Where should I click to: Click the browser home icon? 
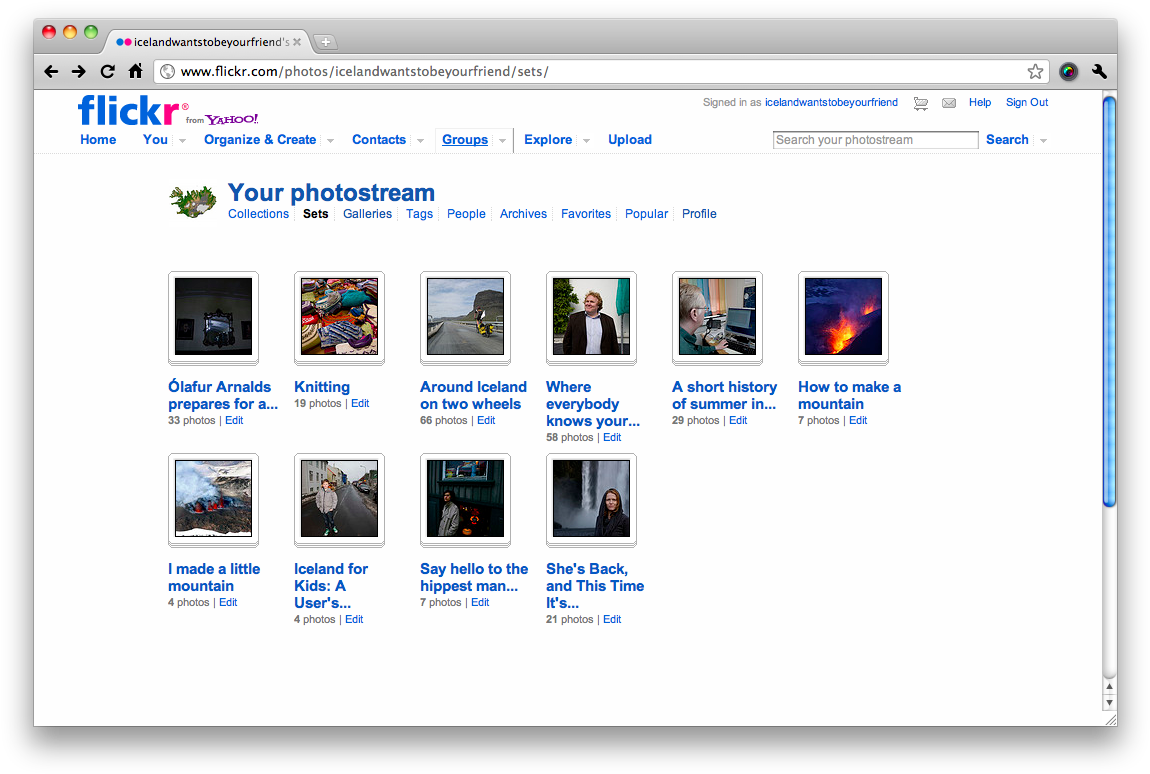point(135,71)
